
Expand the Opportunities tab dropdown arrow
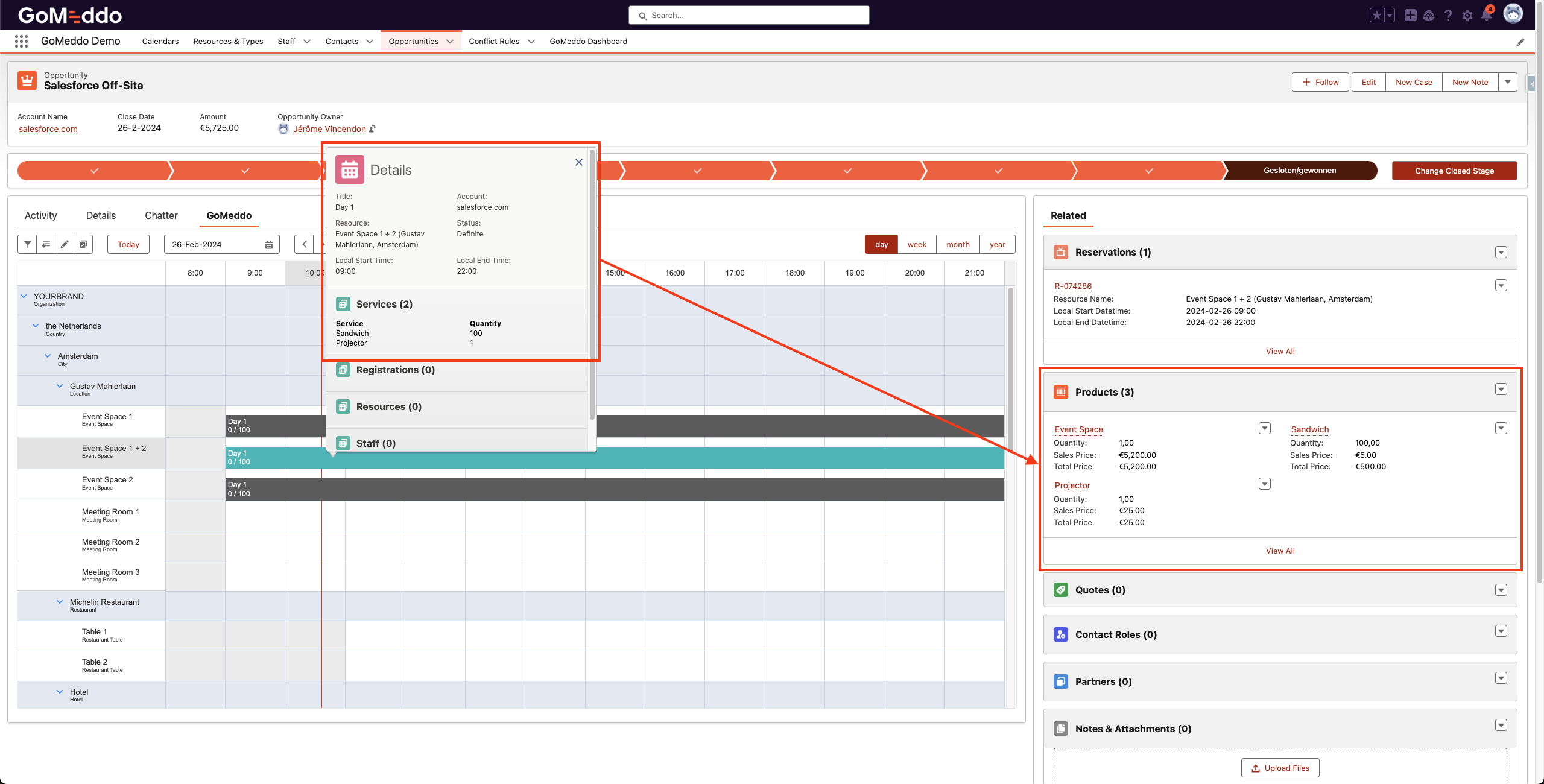click(x=450, y=41)
